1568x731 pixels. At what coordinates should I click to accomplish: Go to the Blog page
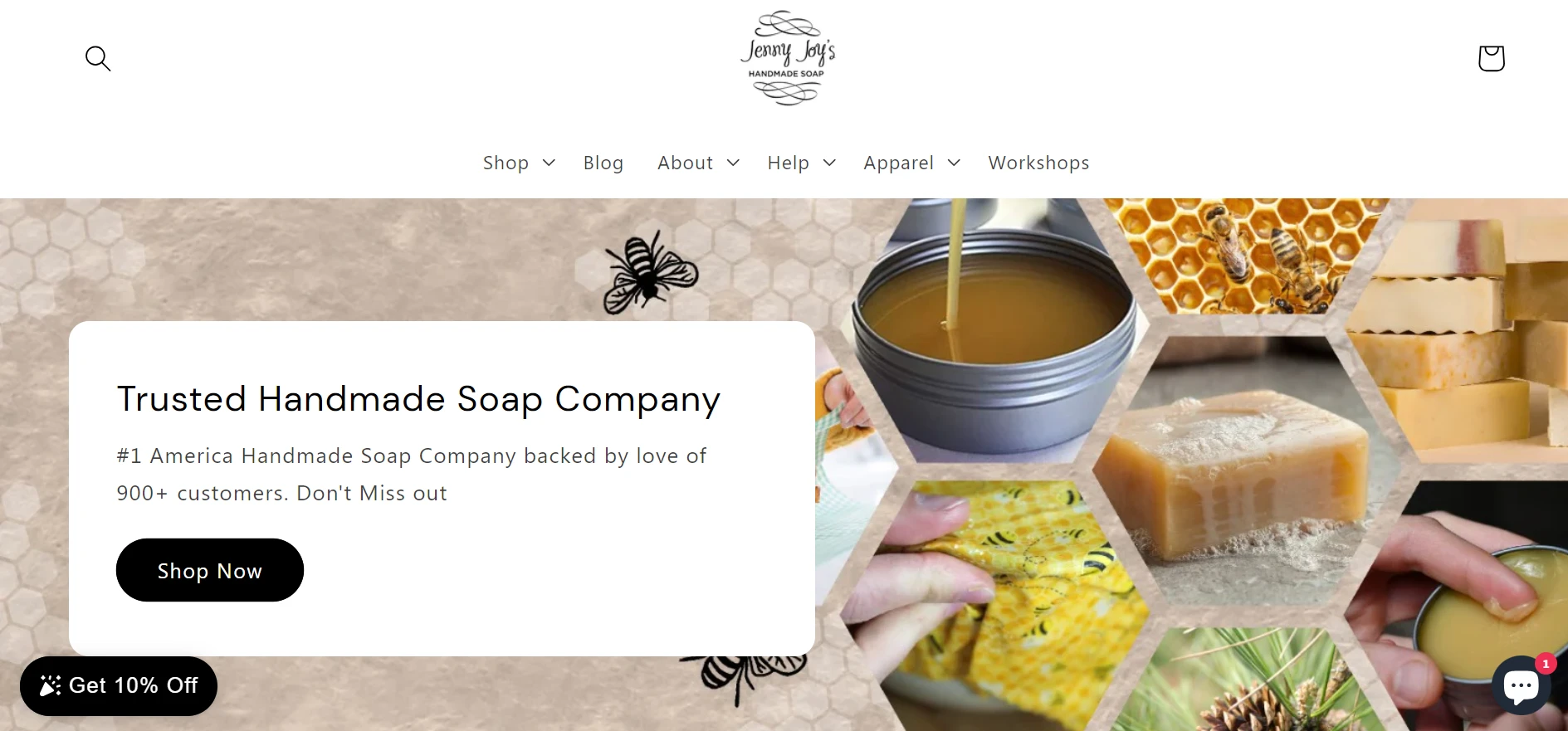[603, 163]
